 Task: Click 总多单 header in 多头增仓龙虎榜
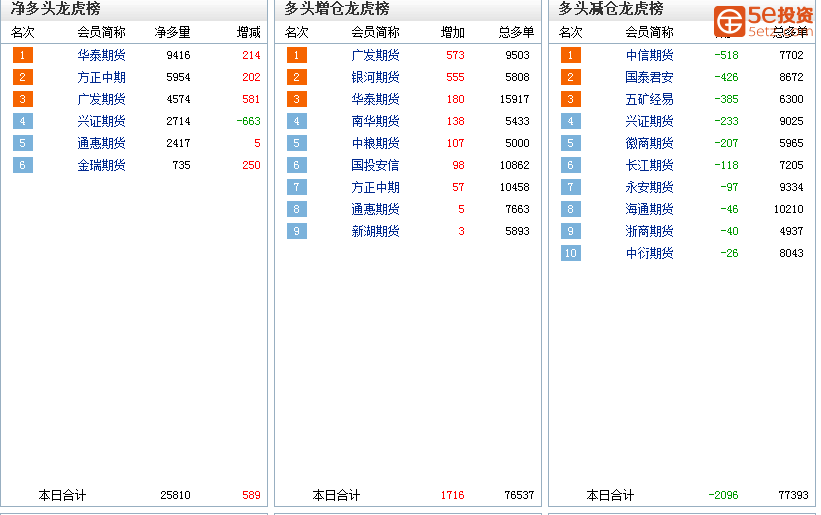click(x=516, y=32)
